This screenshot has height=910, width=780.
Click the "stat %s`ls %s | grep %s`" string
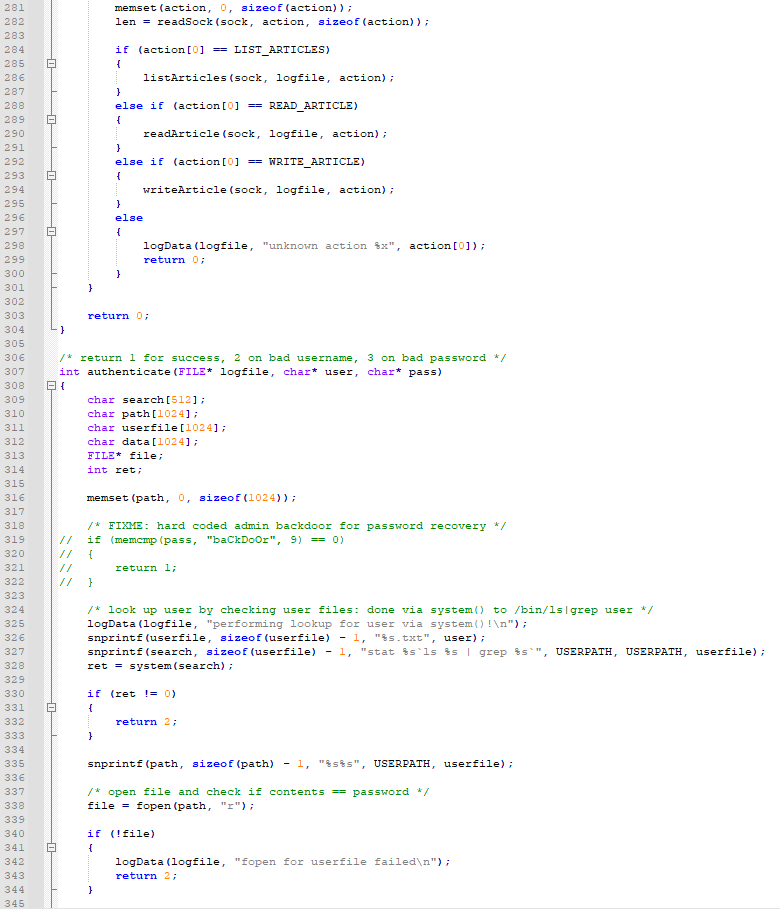[x=451, y=652]
